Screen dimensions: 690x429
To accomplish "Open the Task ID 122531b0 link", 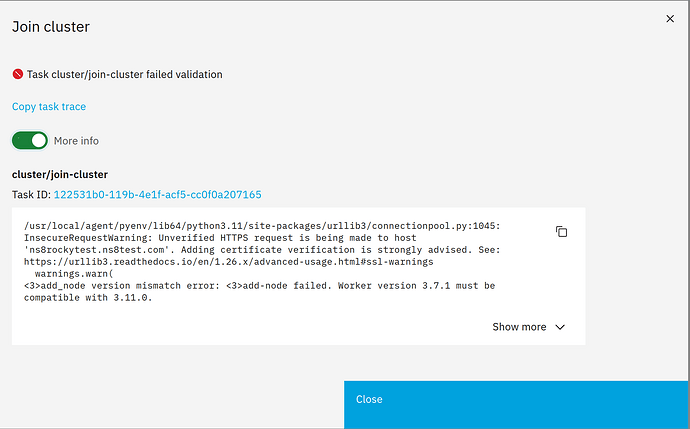I will 157,194.
